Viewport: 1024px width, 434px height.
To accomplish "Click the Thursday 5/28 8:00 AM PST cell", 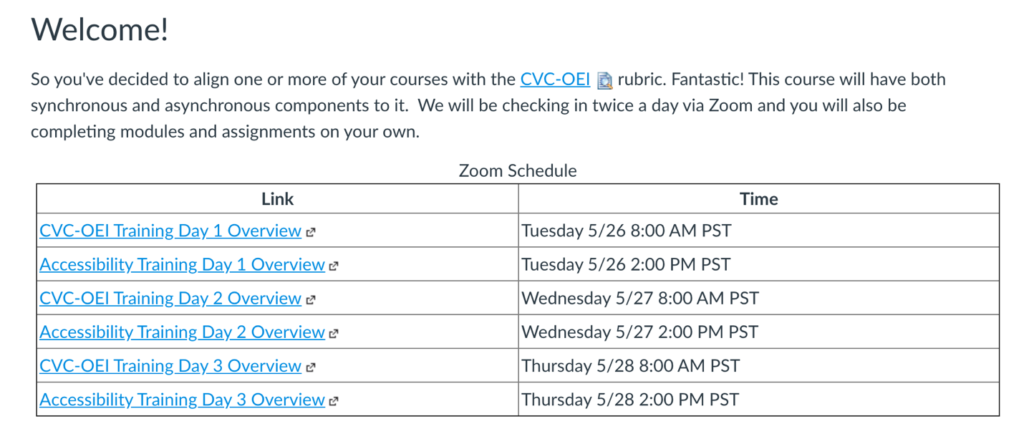I will point(630,366).
